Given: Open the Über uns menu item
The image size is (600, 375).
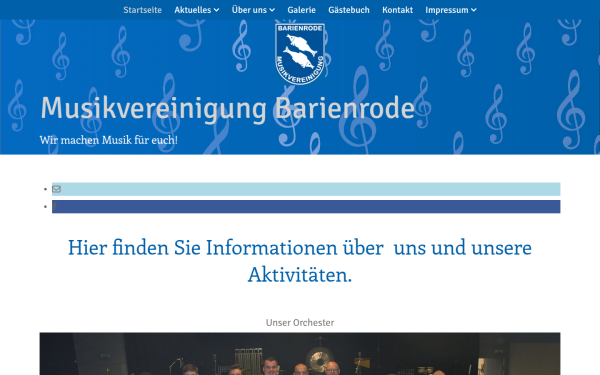Looking at the screenshot, I should (x=249, y=10).
